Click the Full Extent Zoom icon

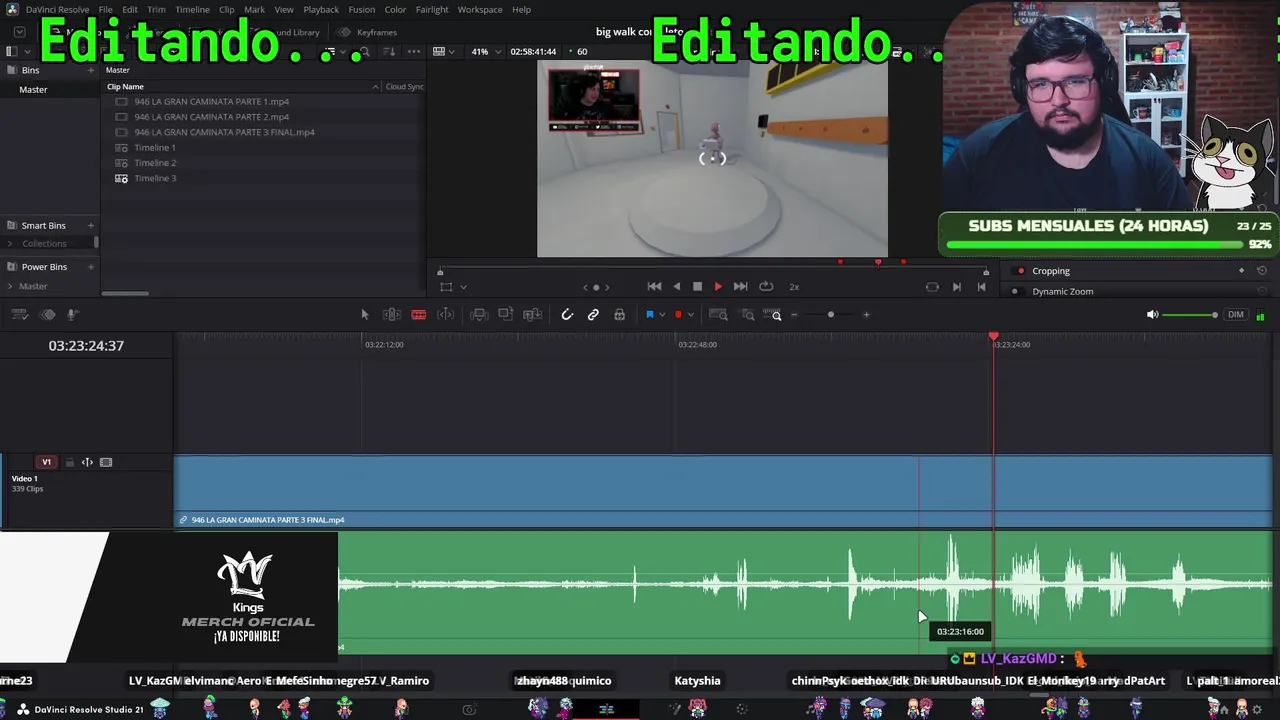[x=718, y=315]
